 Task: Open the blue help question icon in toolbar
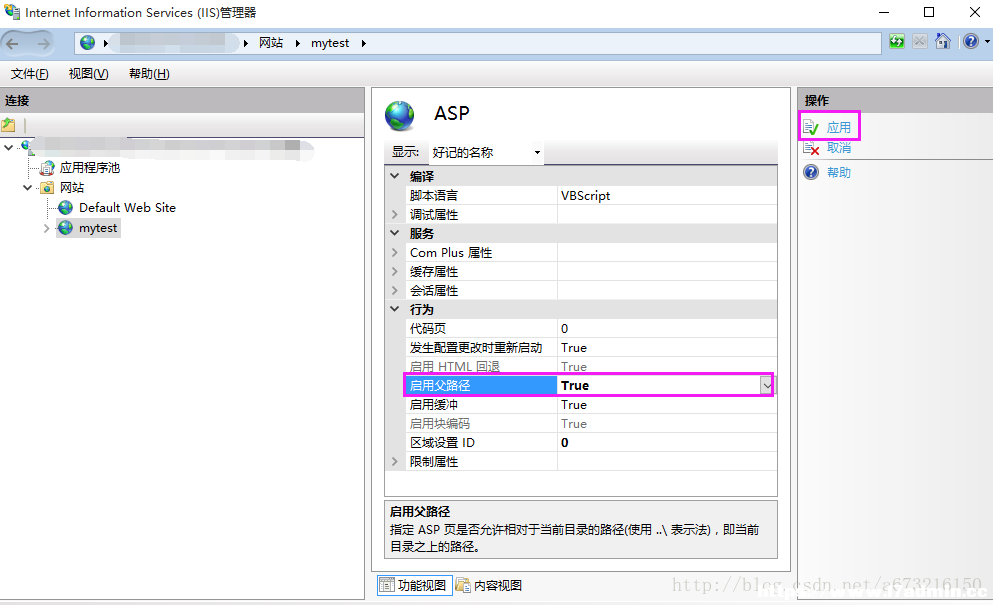[971, 42]
